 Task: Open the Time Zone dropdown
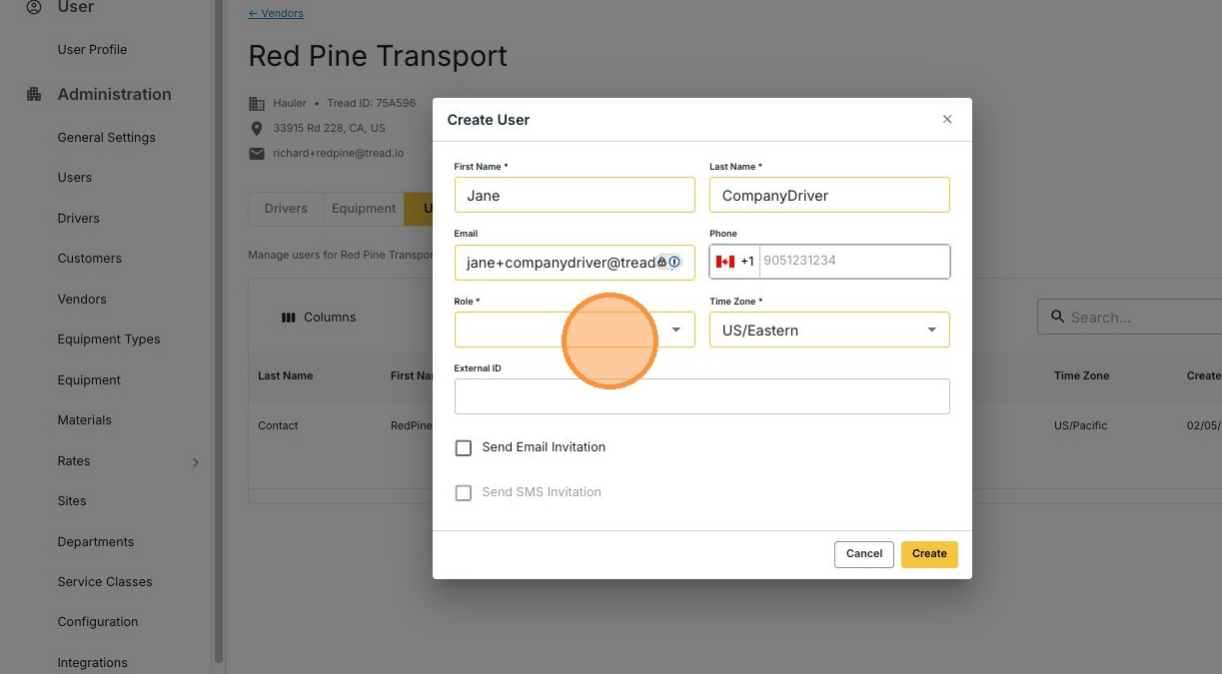tap(829, 330)
